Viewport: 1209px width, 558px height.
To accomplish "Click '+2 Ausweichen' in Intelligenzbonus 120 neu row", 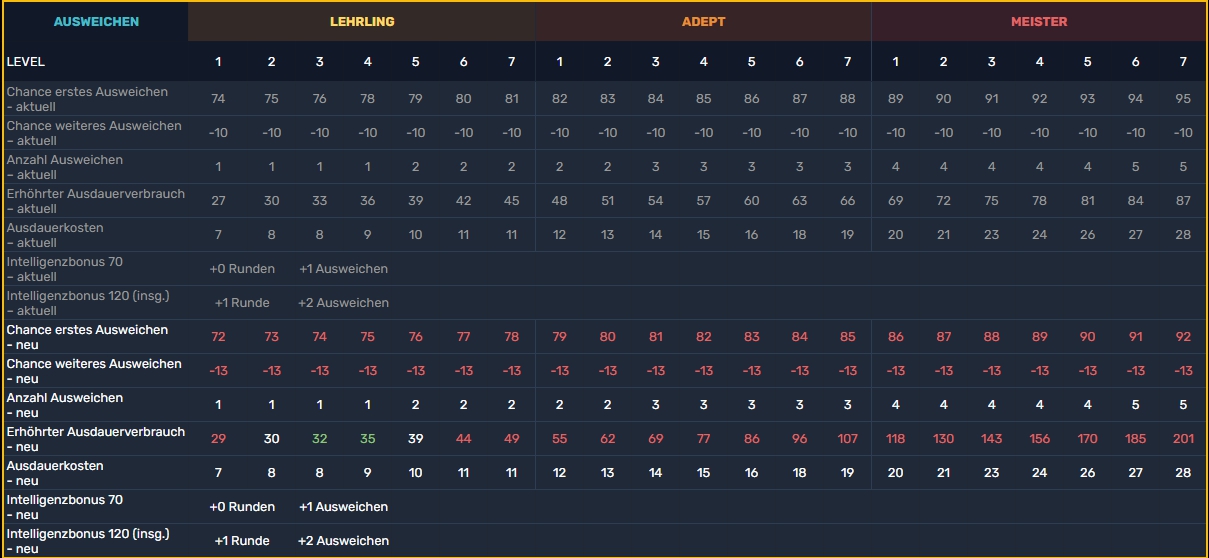I will (x=343, y=540).
